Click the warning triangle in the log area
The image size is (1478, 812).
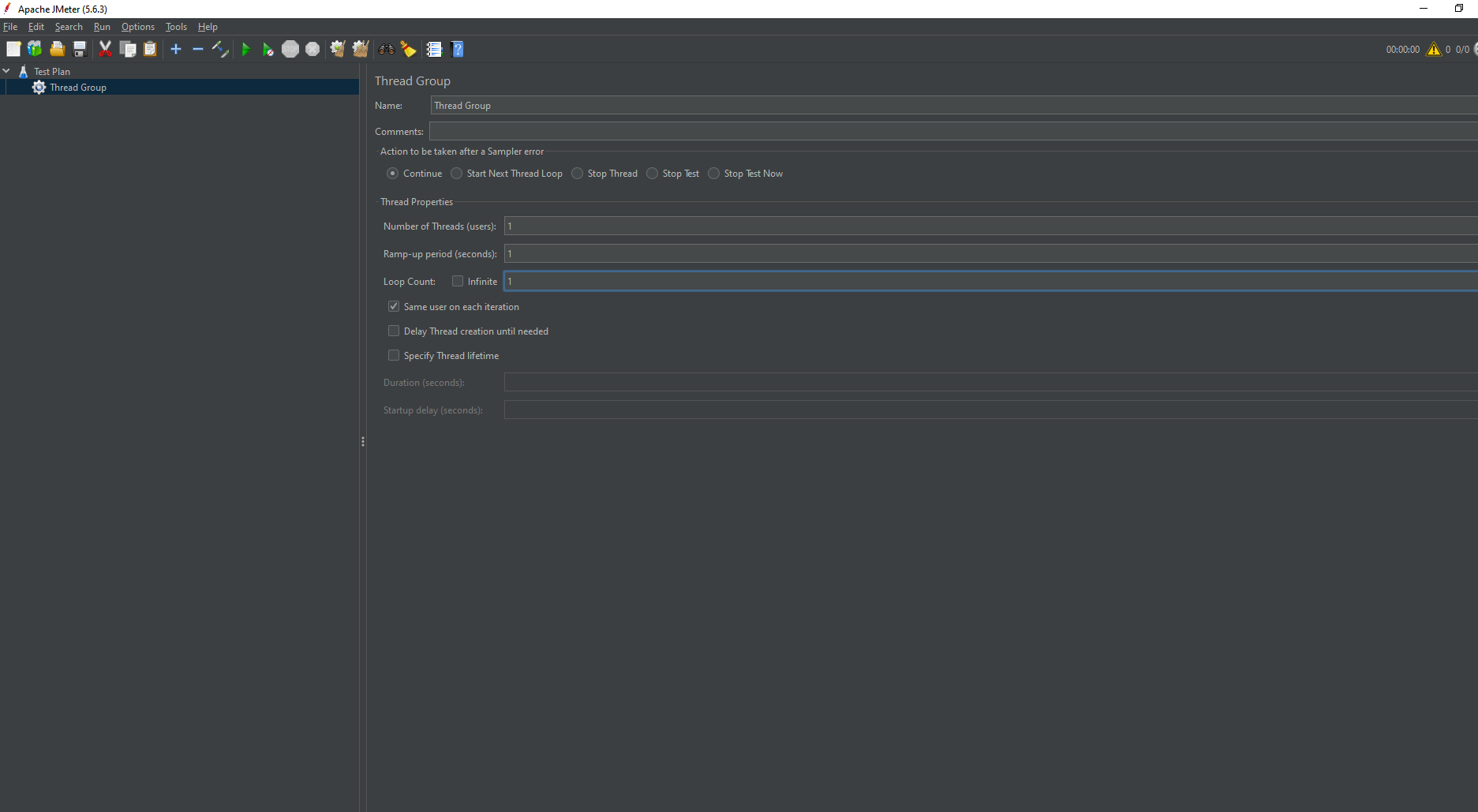tap(1434, 49)
